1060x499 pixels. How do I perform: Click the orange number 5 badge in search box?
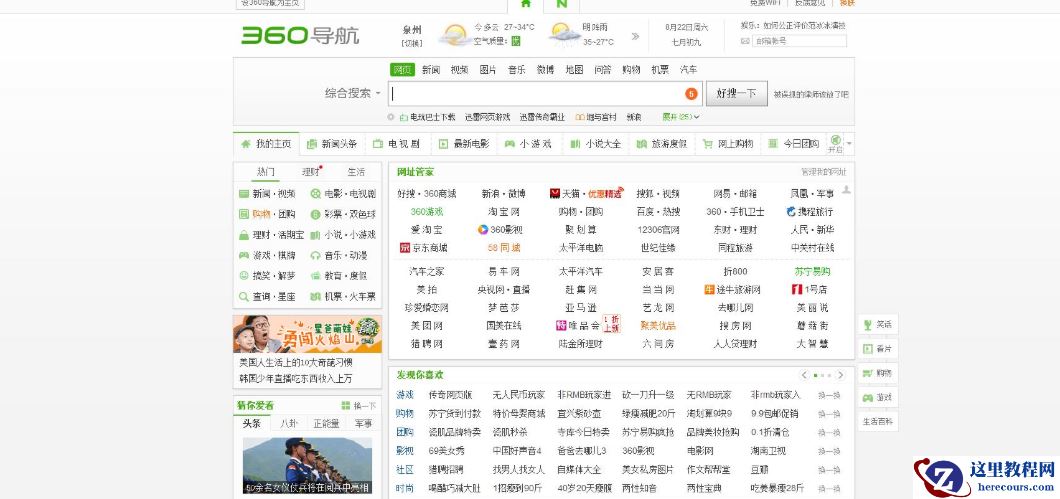[691, 94]
